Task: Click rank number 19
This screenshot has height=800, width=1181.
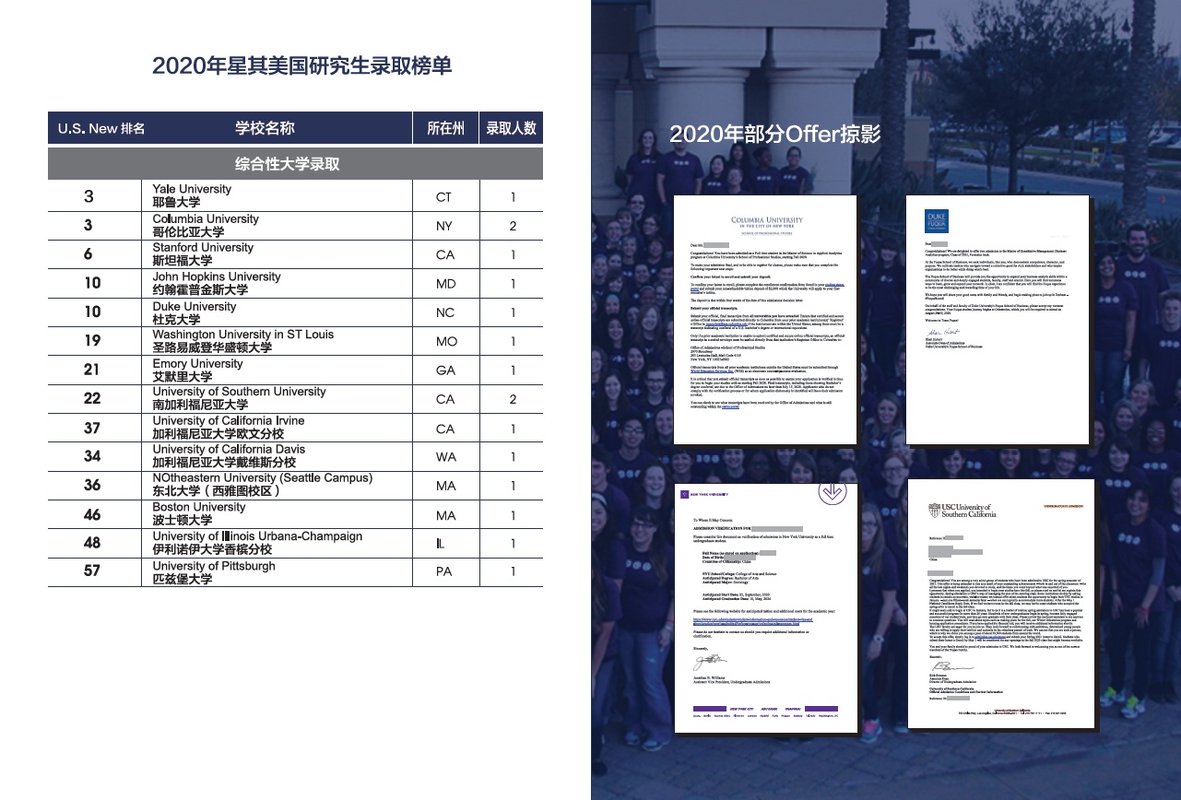Action: (x=92, y=340)
